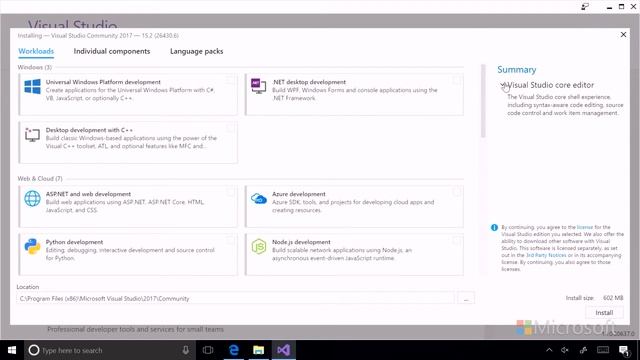Image resolution: width=640 pixels, height=360 pixels.
Task: Click the .NET desktop development icon
Action: click(258, 86)
